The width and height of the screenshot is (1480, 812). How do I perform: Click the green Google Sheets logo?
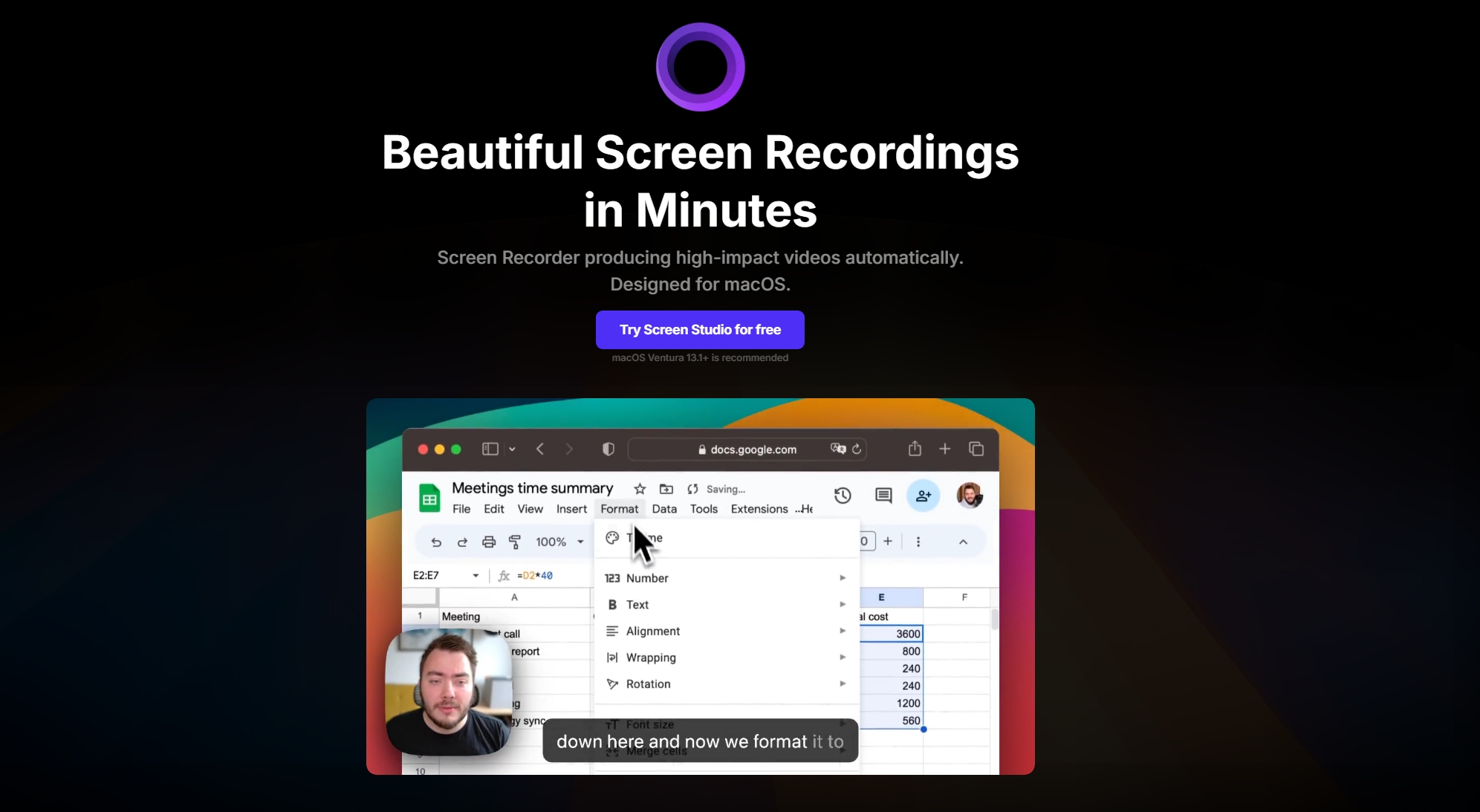tap(429, 498)
